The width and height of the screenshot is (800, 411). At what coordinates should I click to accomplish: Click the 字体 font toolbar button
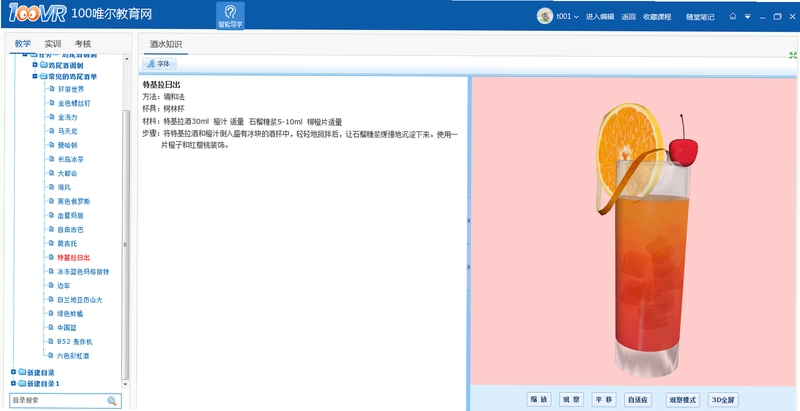(160, 64)
